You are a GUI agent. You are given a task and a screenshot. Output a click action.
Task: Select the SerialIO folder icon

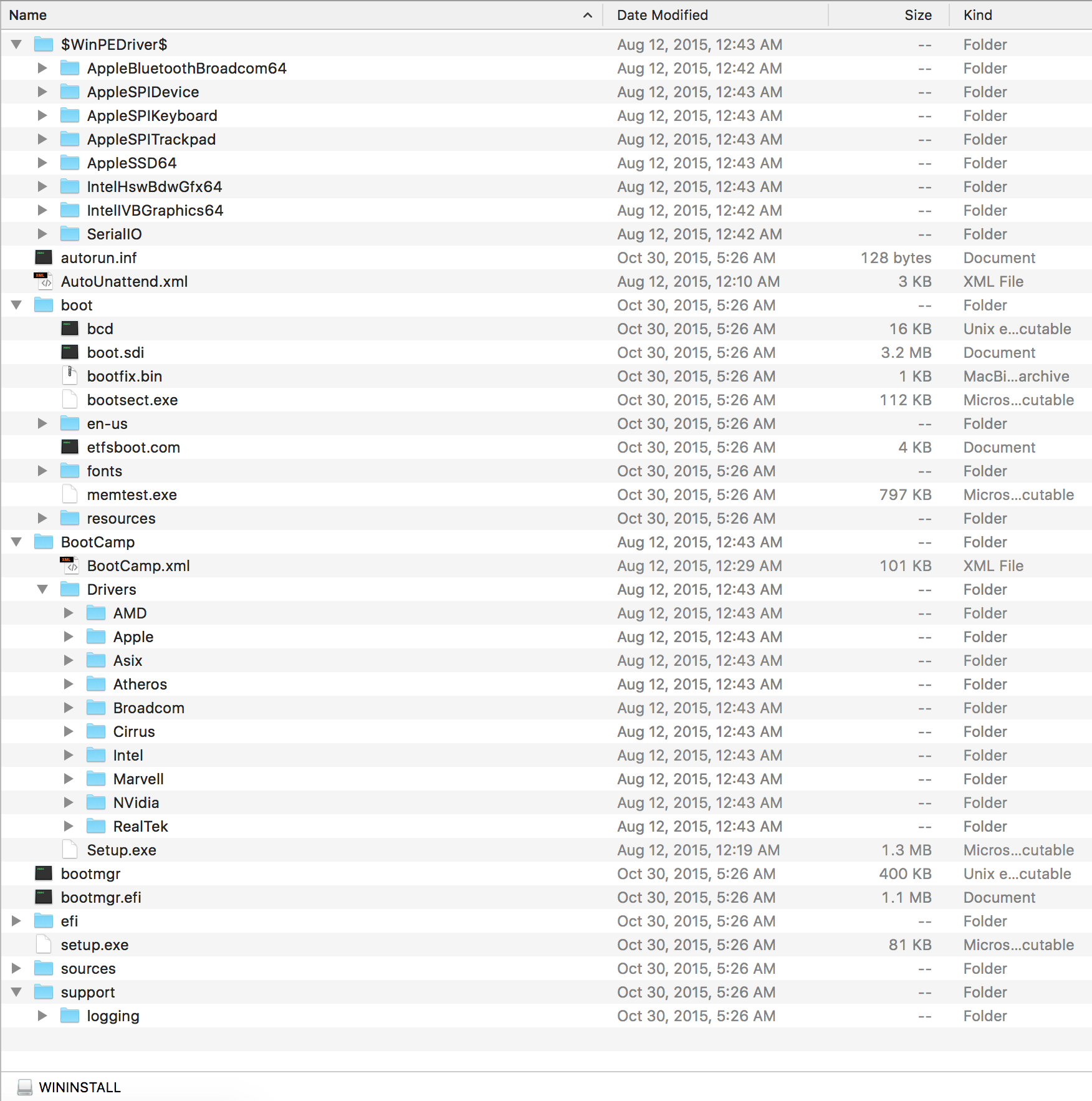pos(70,234)
